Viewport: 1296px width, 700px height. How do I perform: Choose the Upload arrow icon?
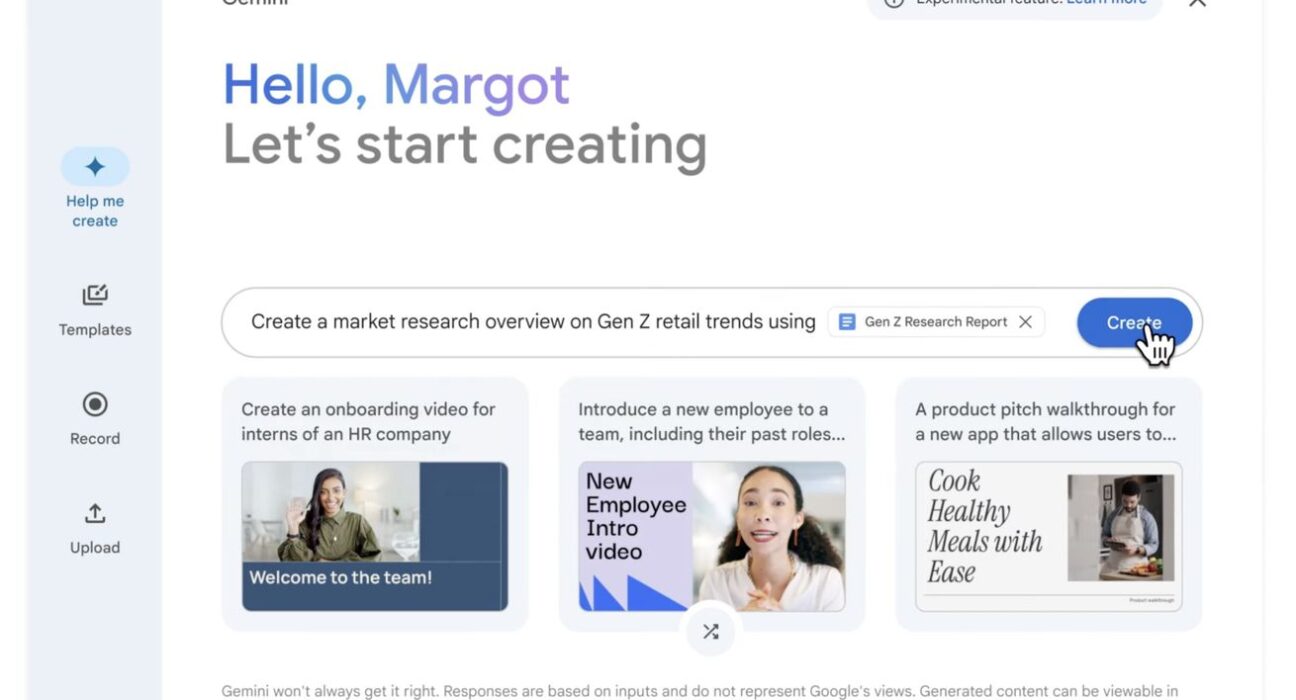pos(95,513)
